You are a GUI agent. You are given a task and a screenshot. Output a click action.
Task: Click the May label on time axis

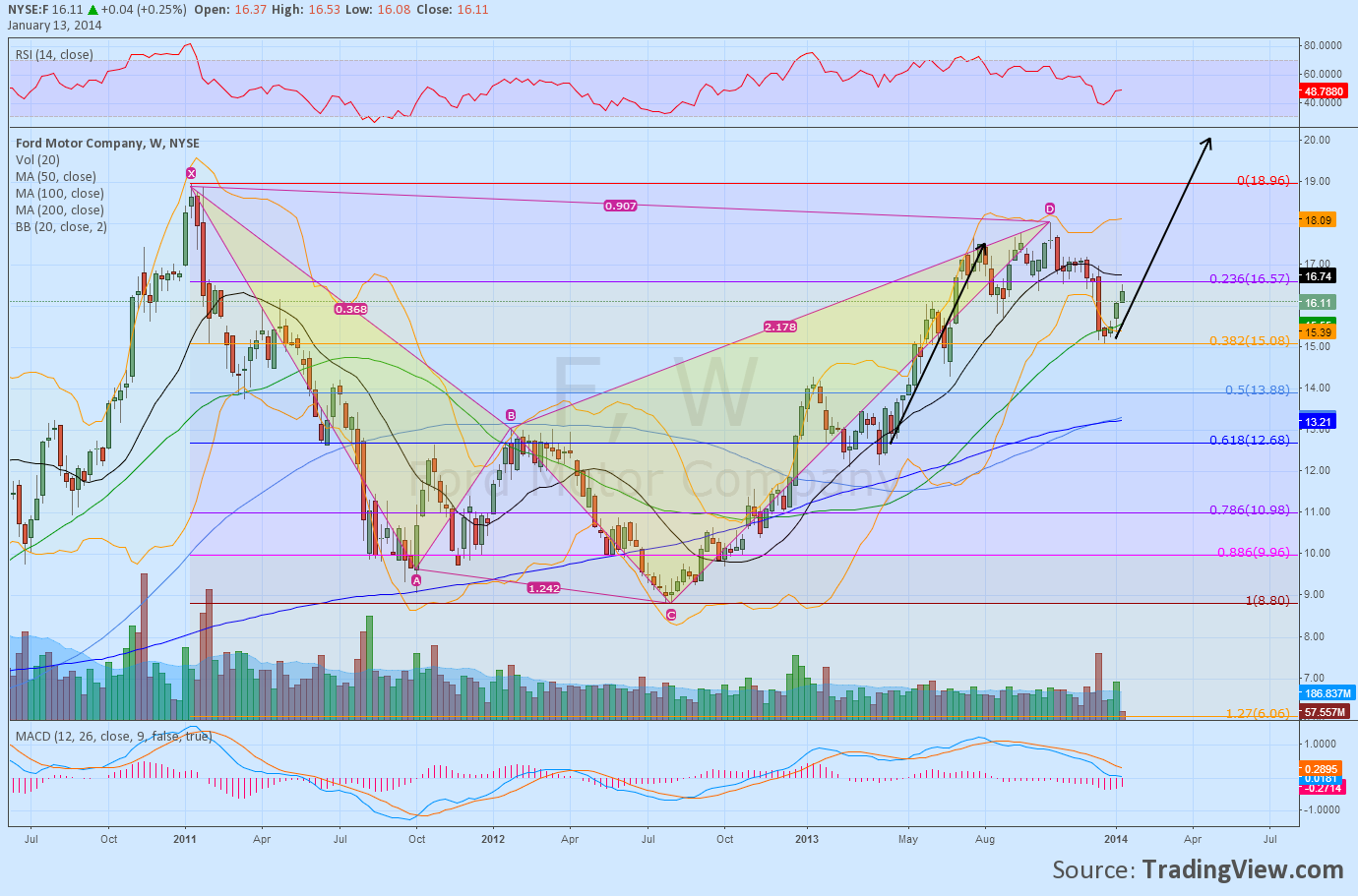pos(907,840)
